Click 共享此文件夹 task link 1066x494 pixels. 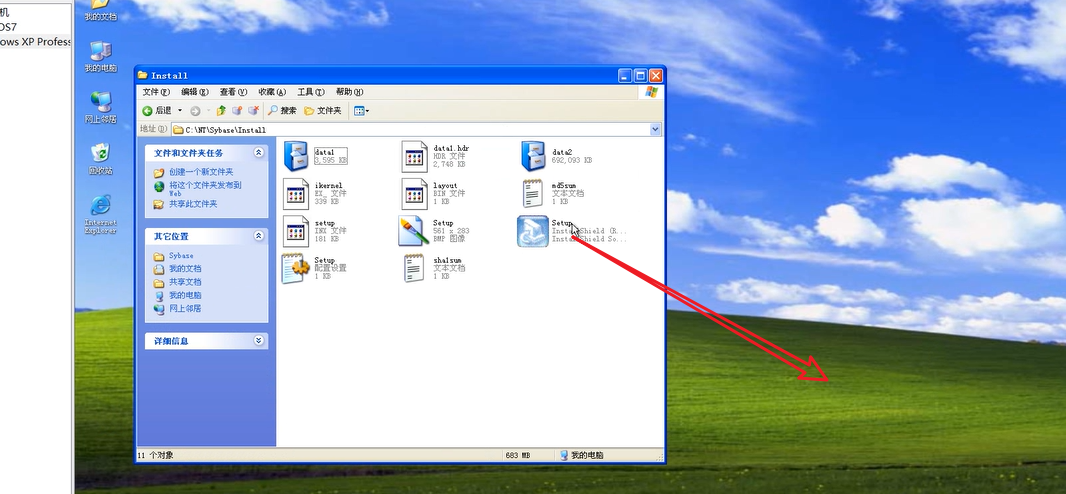(x=193, y=204)
